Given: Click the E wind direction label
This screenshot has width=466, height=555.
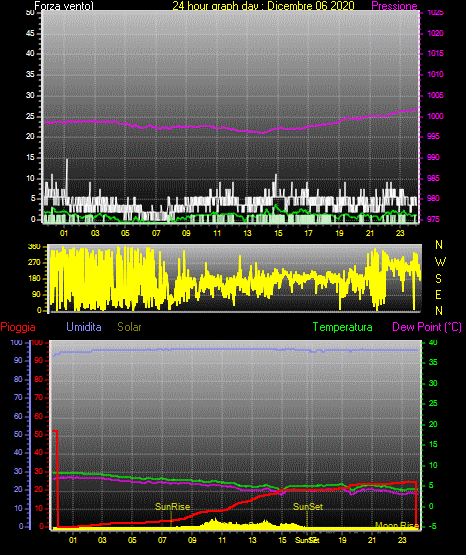Looking at the screenshot, I should pos(438,294).
